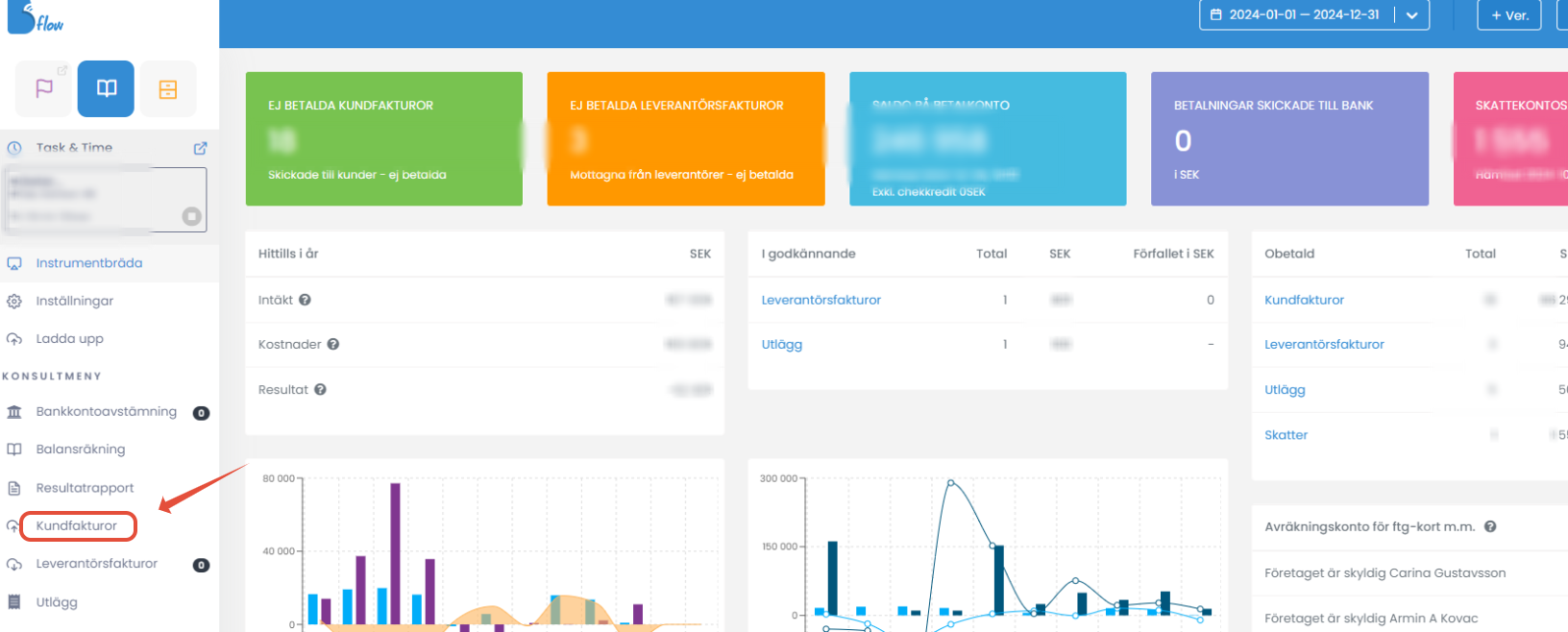Image resolution: width=1568 pixels, height=632 pixels.
Task: Open the Ej betalda leverantörsfakturor card
Action: 686,138
